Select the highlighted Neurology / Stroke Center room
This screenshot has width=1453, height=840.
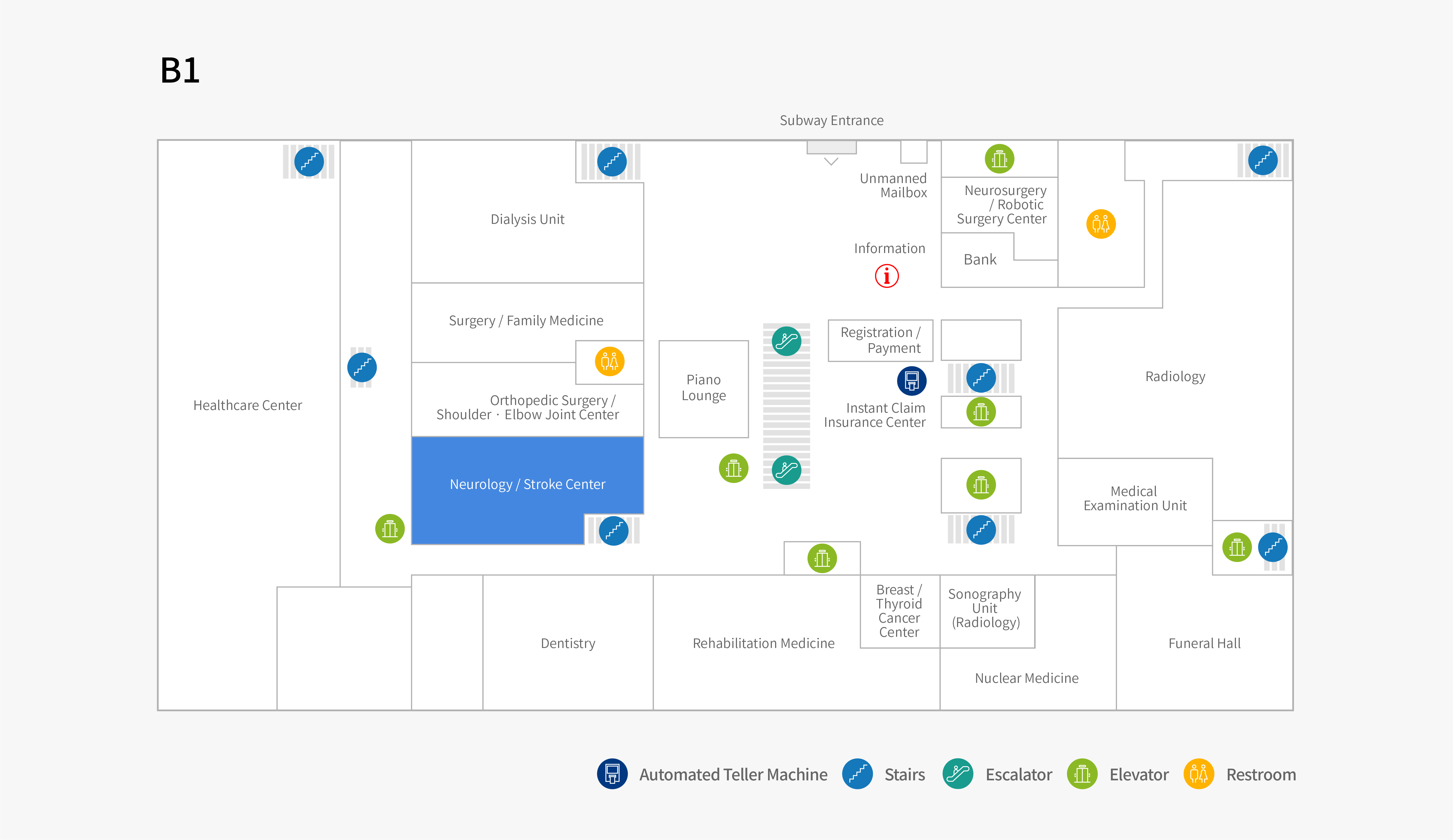(527, 484)
